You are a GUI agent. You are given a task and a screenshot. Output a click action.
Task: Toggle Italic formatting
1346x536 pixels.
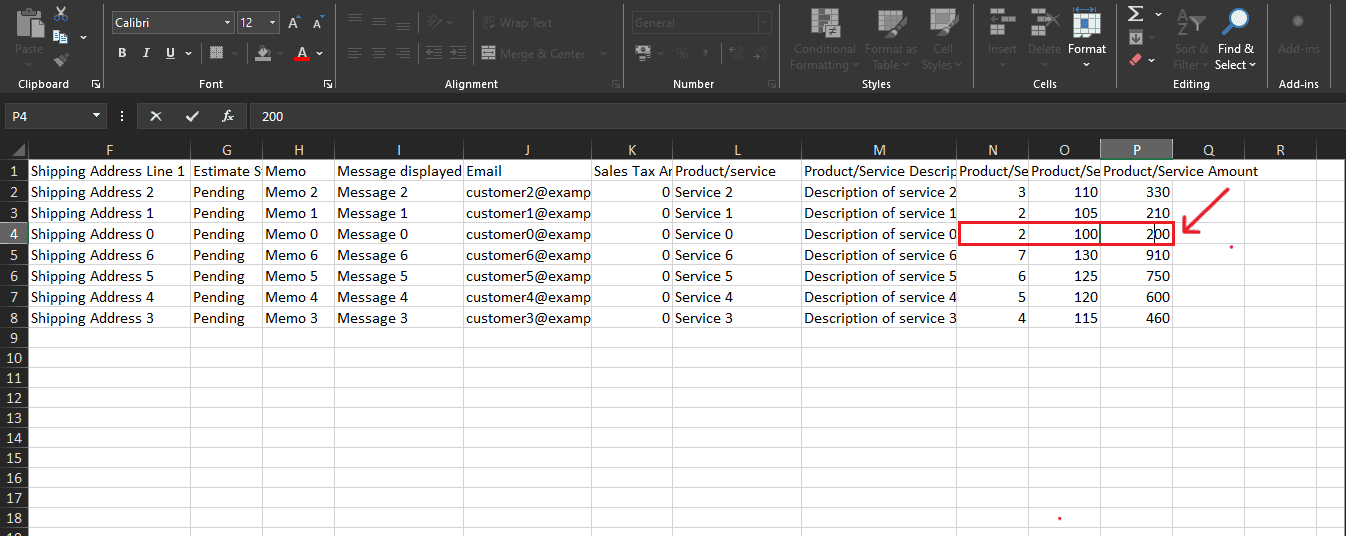tap(146, 53)
